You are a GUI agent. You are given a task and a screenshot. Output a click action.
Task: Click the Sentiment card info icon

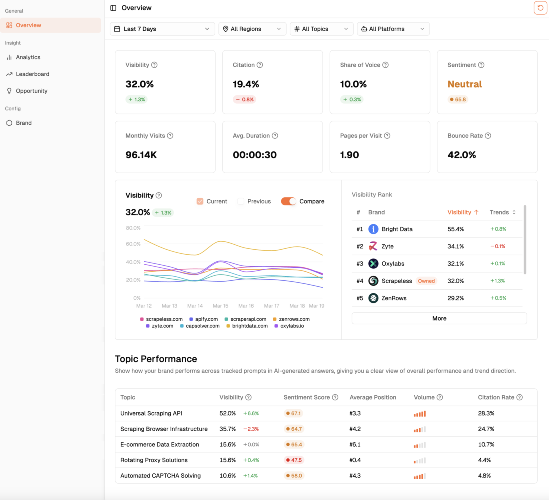tap(481, 65)
